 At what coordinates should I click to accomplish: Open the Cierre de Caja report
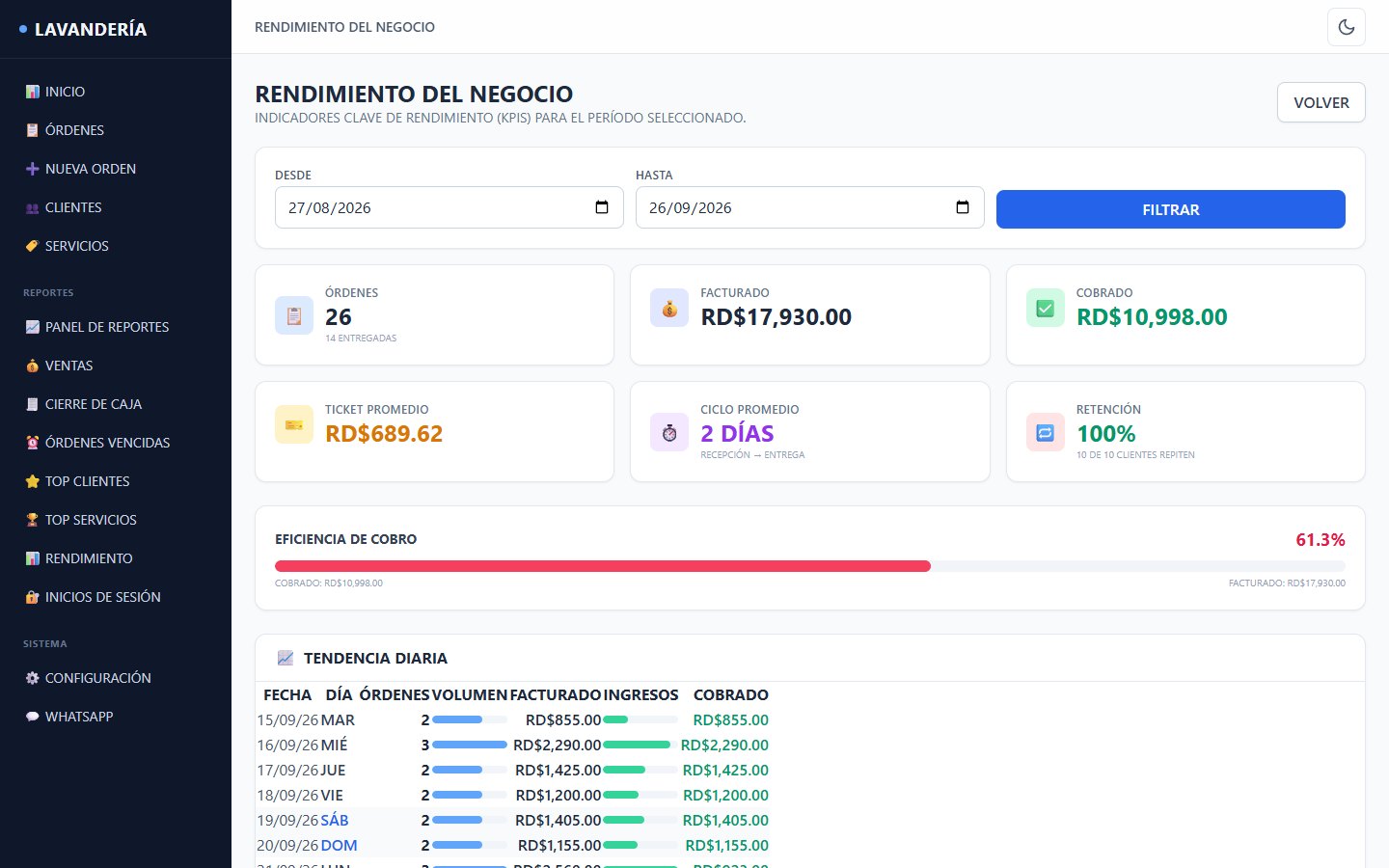point(116,404)
